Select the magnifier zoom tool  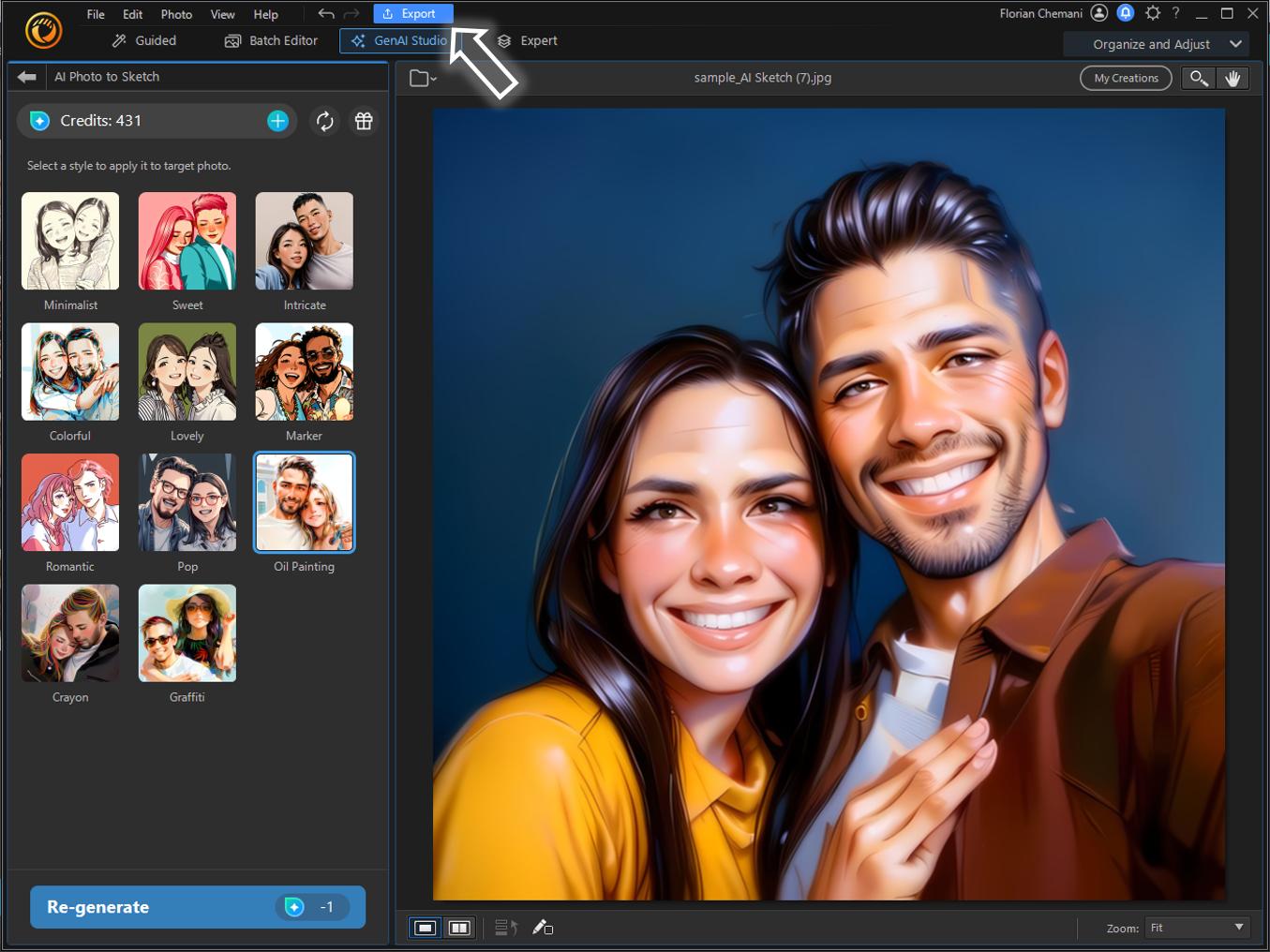pyautogui.click(x=1198, y=78)
